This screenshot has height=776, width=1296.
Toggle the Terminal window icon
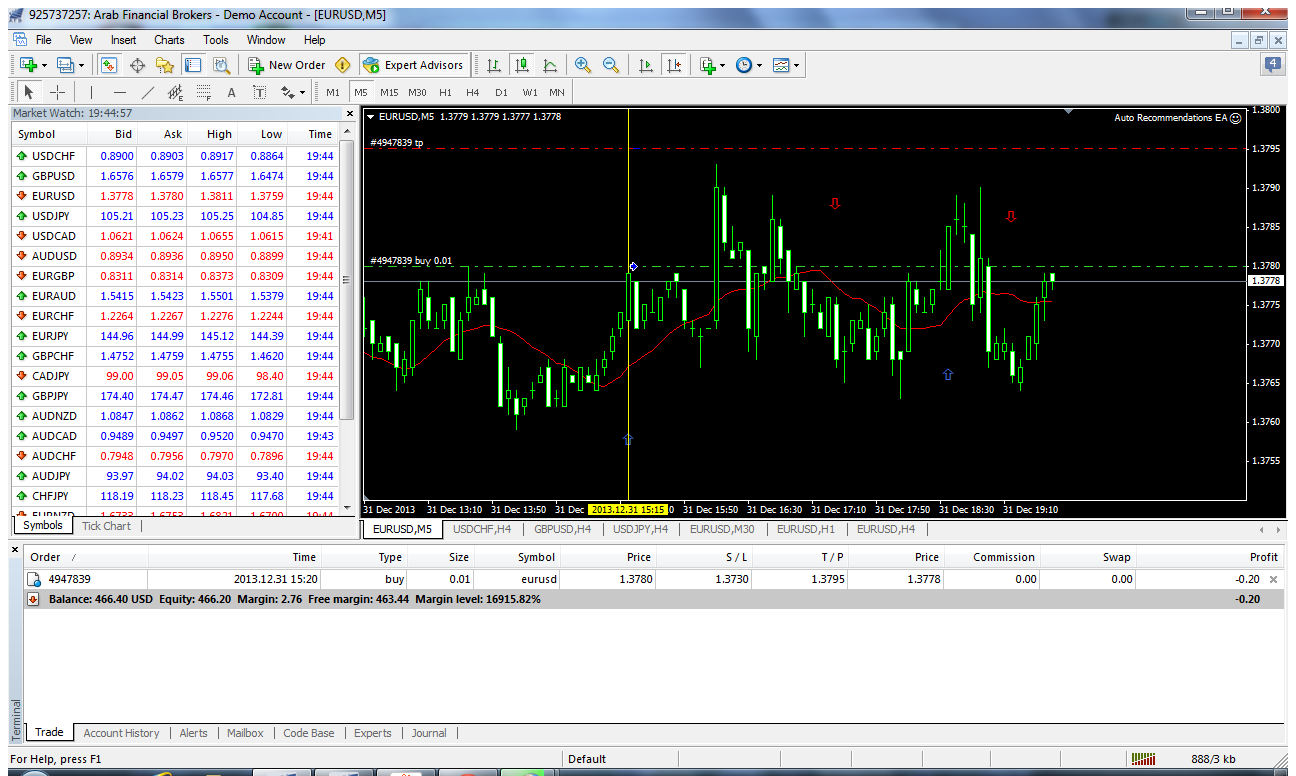click(x=193, y=65)
